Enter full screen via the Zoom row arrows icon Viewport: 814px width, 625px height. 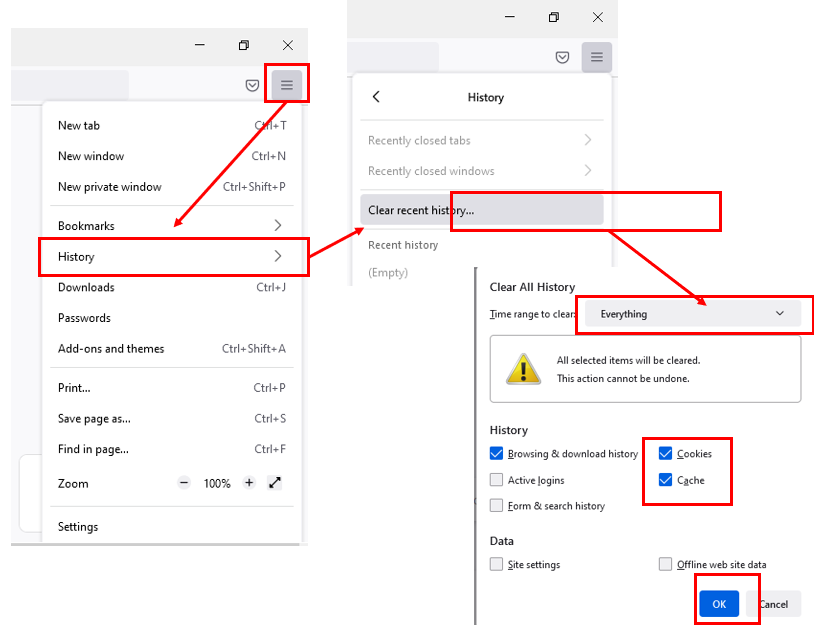275,483
